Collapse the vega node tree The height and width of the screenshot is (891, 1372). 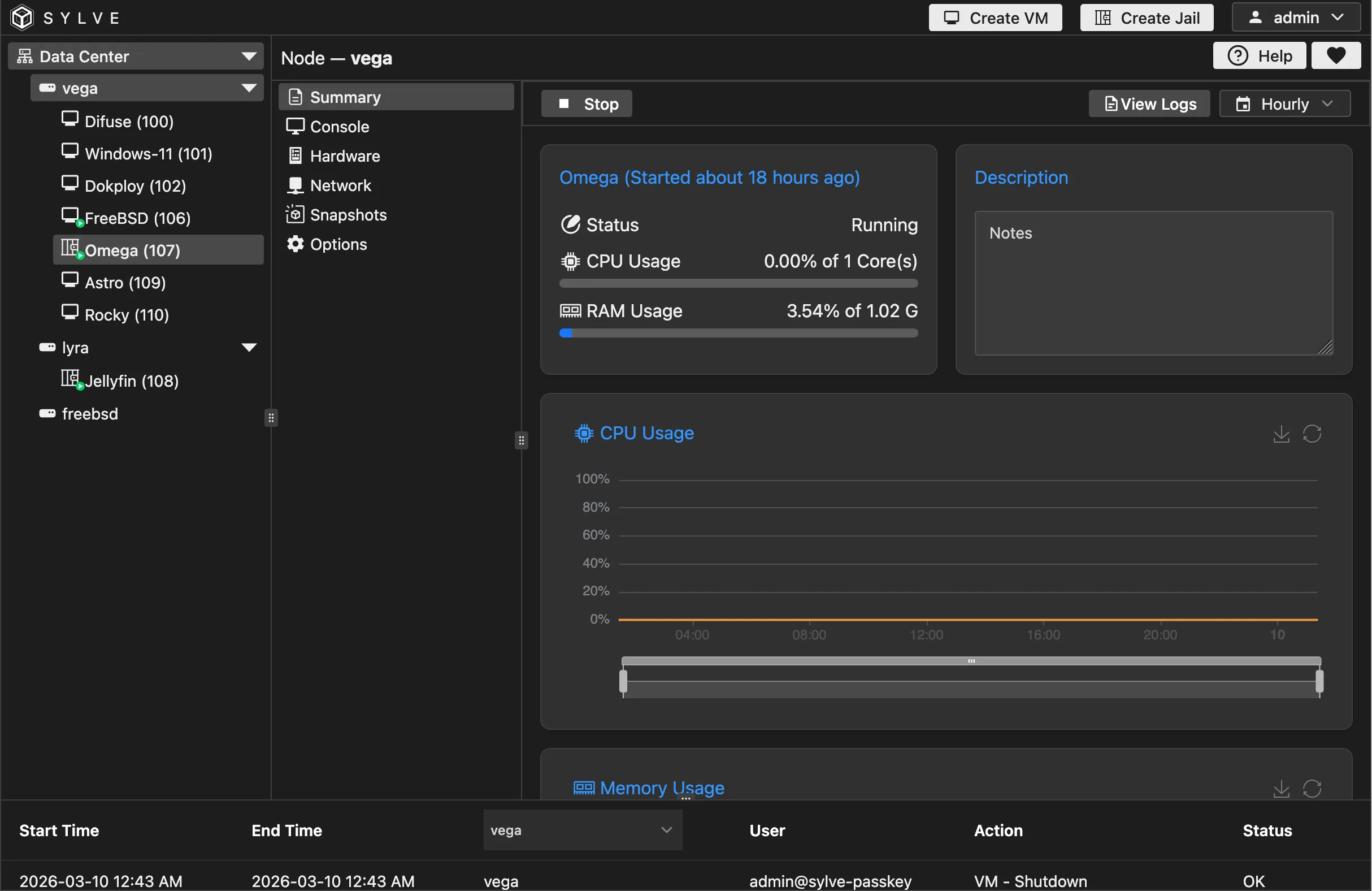click(249, 88)
